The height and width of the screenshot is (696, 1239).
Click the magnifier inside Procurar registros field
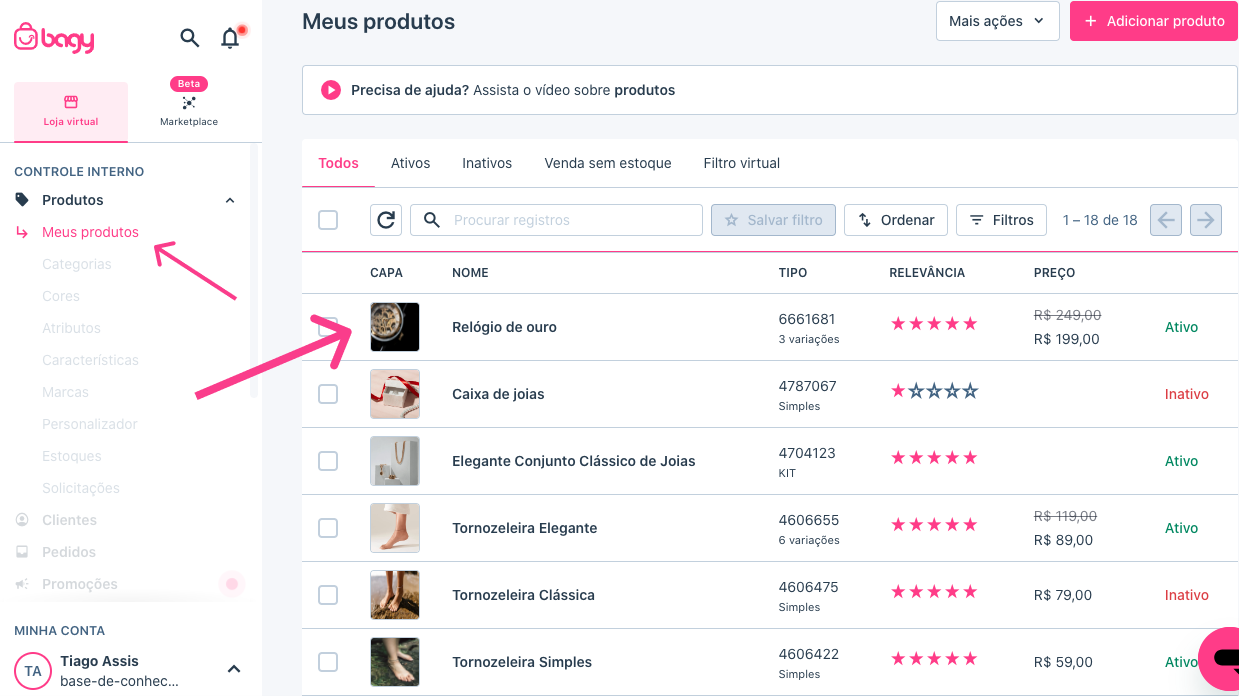432,220
